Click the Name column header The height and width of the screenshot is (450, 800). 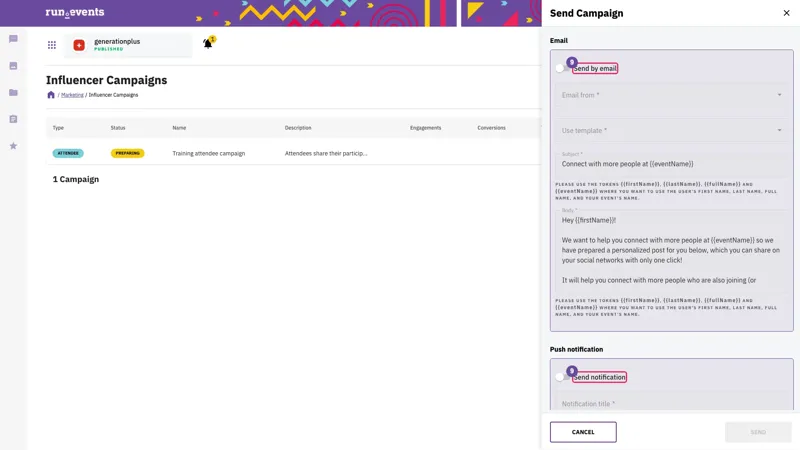[179, 128]
